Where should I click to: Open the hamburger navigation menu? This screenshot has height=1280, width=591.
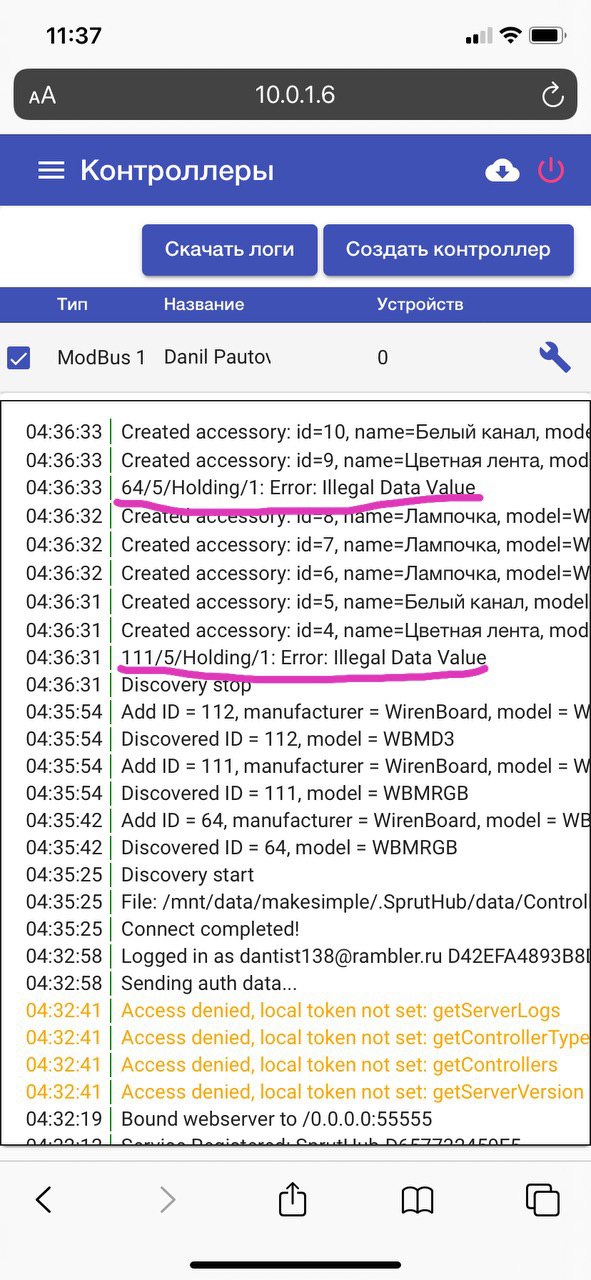[51, 171]
